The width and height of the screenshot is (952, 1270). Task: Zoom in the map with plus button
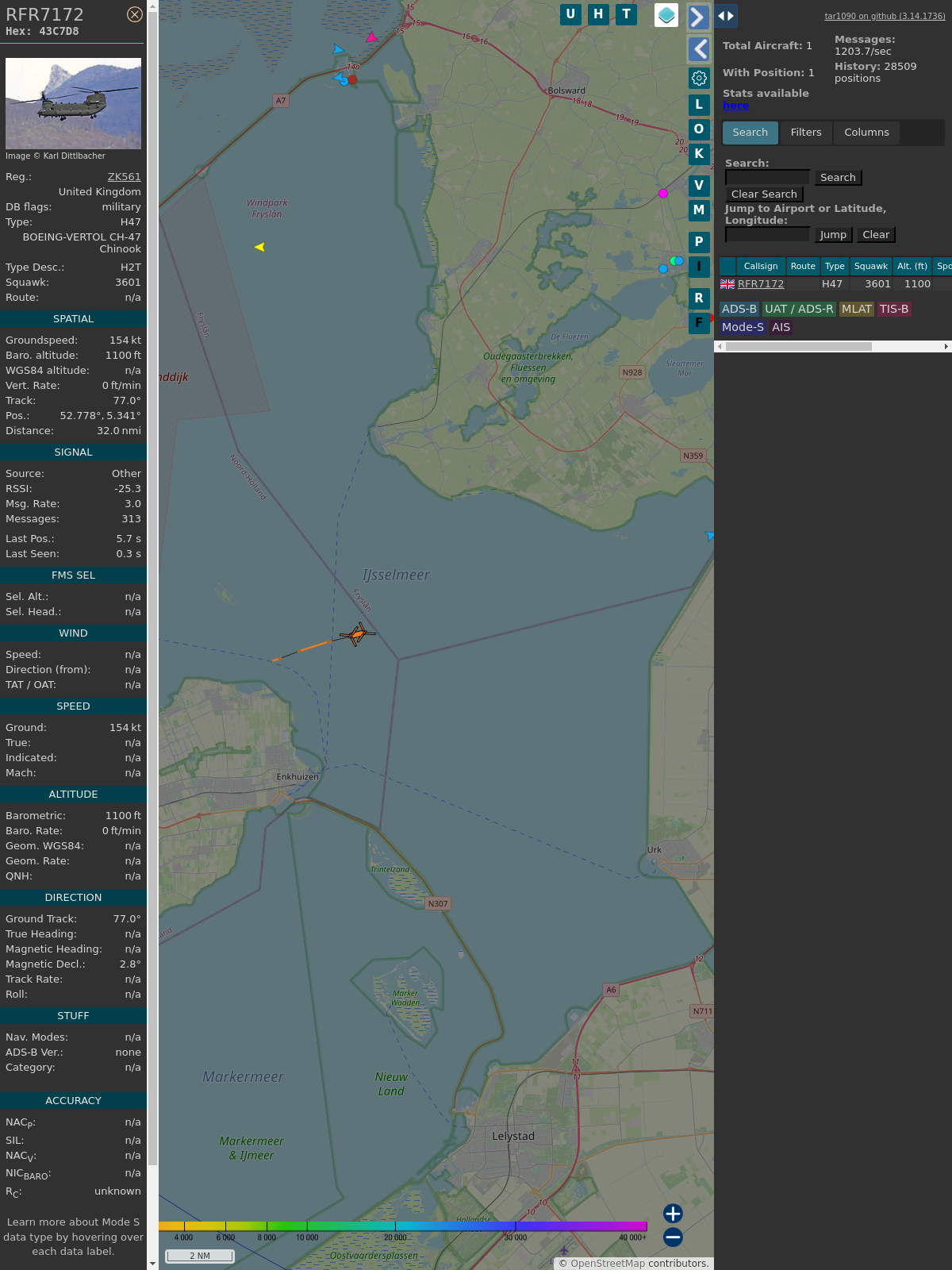[673, 1213]
